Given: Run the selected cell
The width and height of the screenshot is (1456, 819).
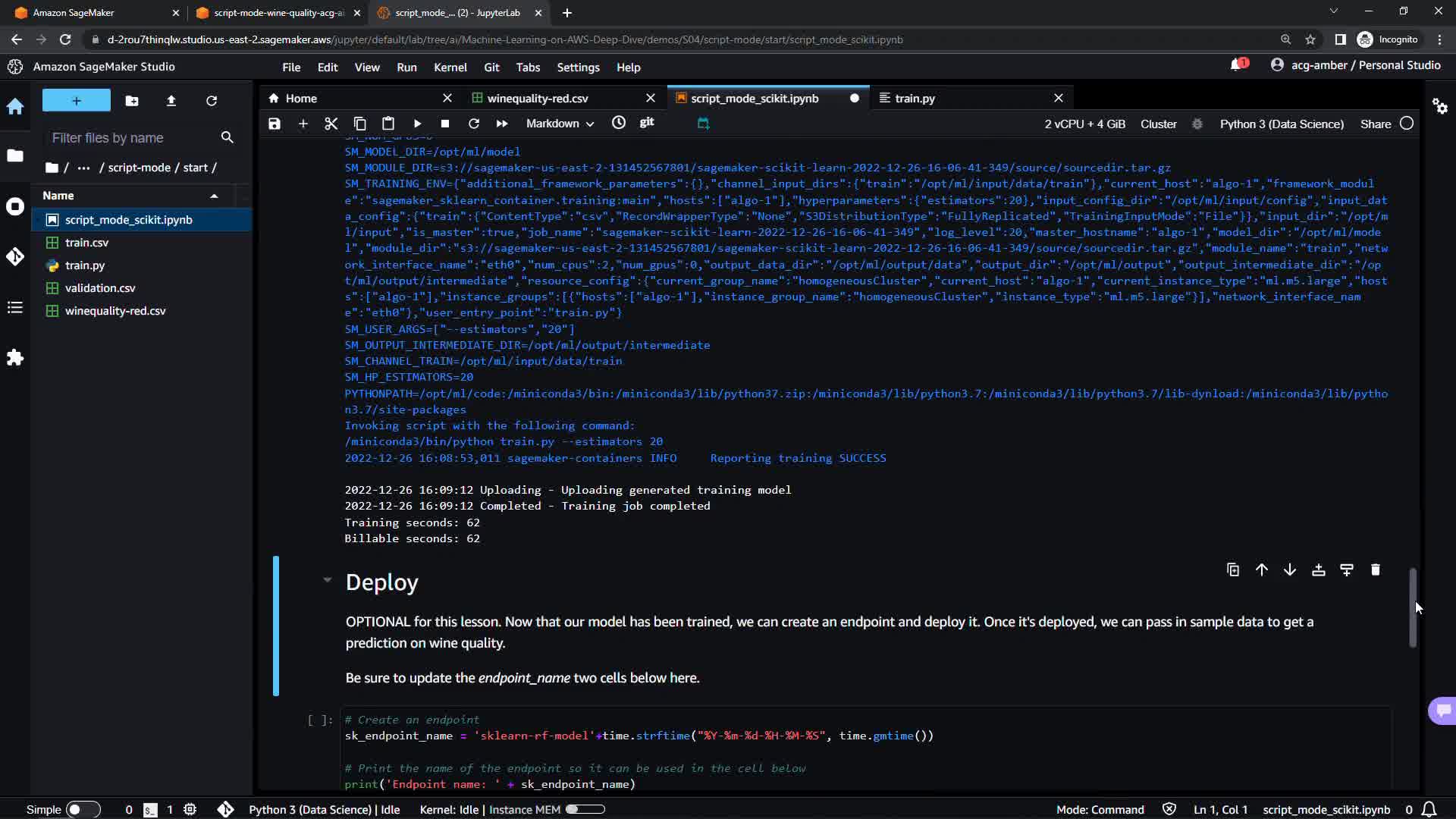Looking at the screenshot, I should 417,124.
